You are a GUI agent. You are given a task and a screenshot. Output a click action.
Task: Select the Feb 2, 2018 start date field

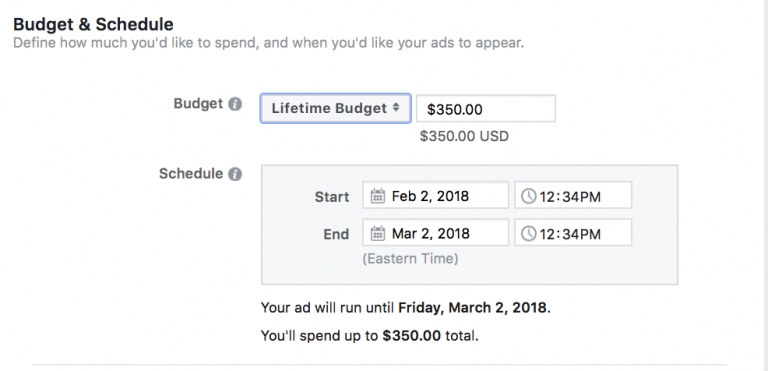coord(435,195)
